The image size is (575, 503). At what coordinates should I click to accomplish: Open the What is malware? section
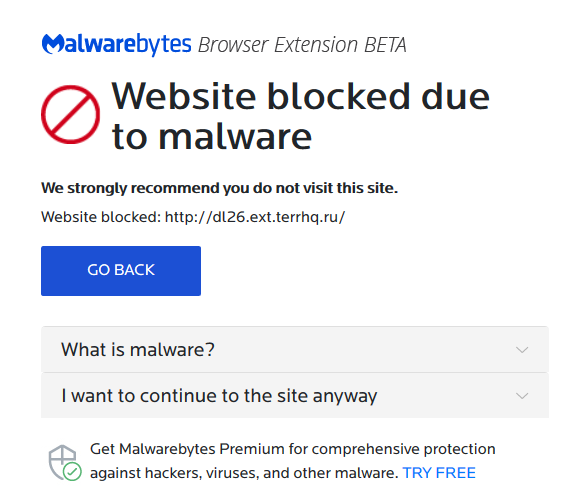pyautogui.click(x=295, y=349)
